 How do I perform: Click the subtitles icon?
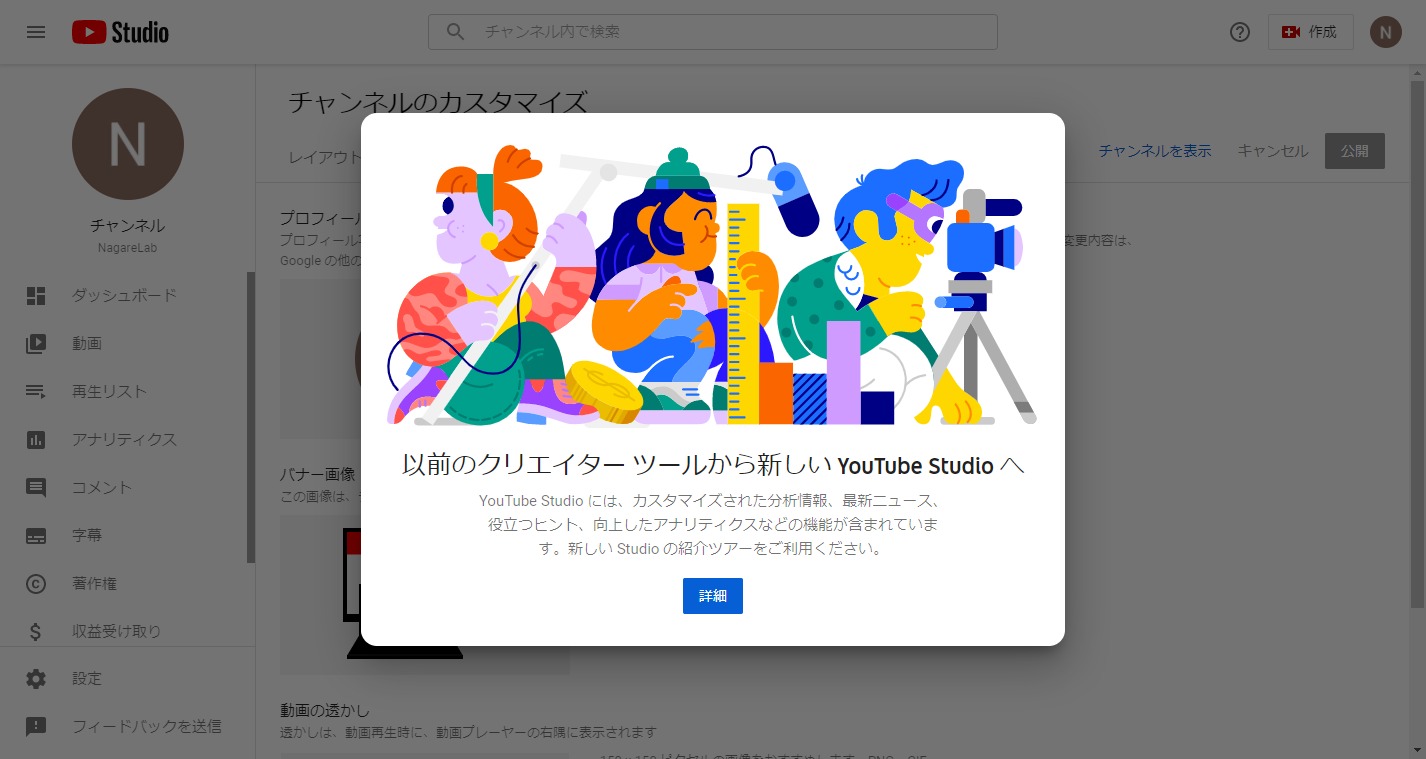tap(36, 535)
